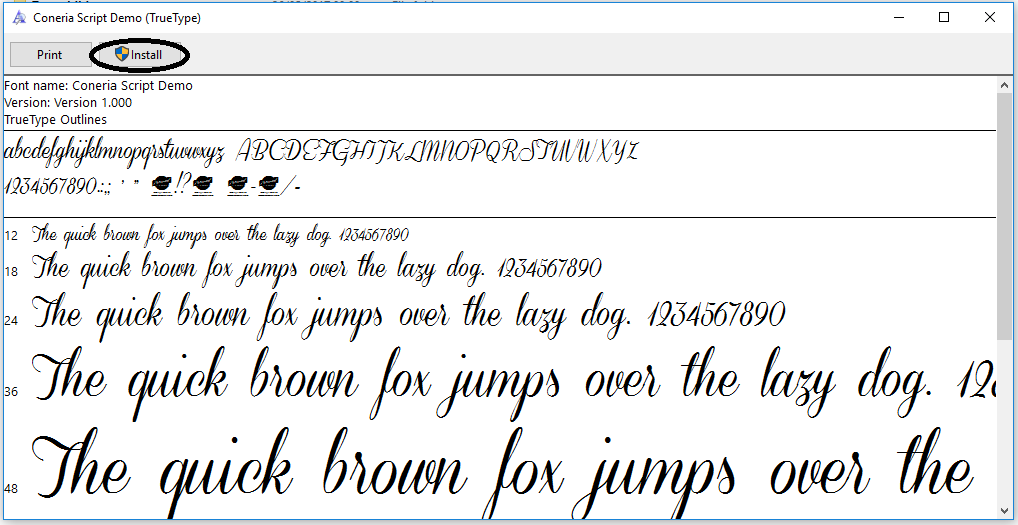Click the vertical scrollbar thumb
The width and height of the screenshot is (1018, 525).
[1003, 217]
